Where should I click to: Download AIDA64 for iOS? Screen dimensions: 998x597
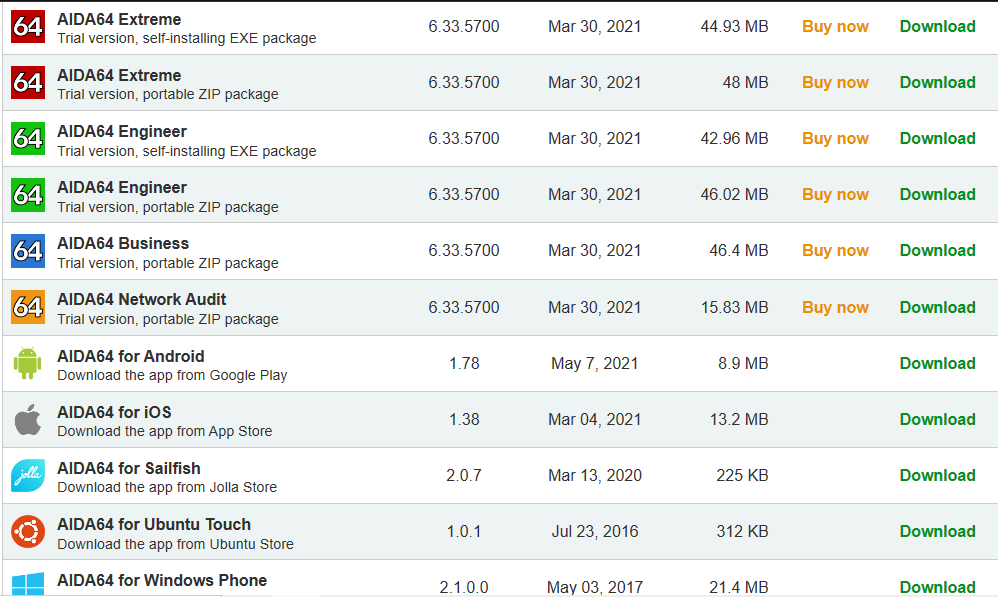point(937,420)
